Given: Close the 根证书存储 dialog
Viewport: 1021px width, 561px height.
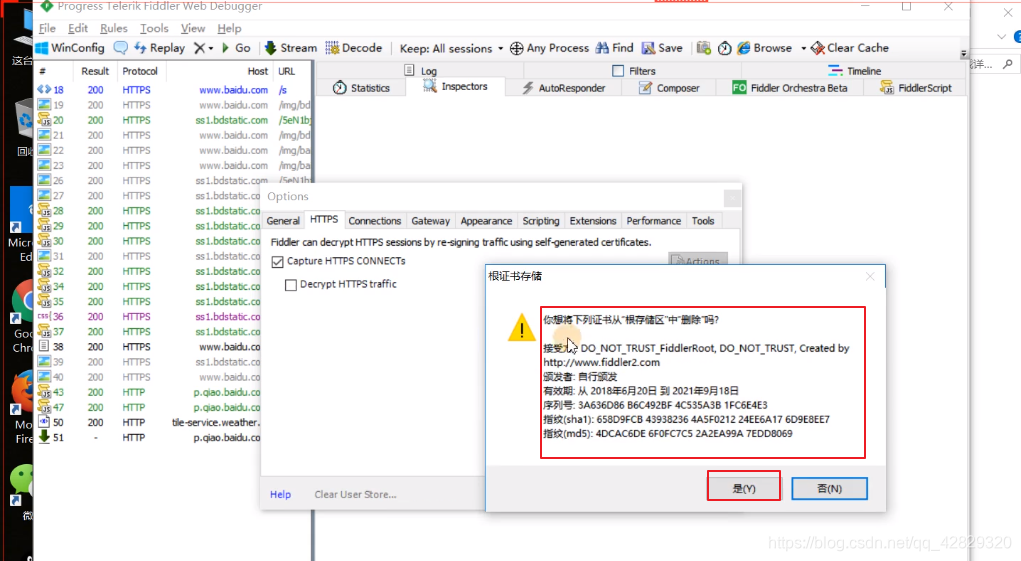Looking at the screenshot, I should [x=870, y=277].
